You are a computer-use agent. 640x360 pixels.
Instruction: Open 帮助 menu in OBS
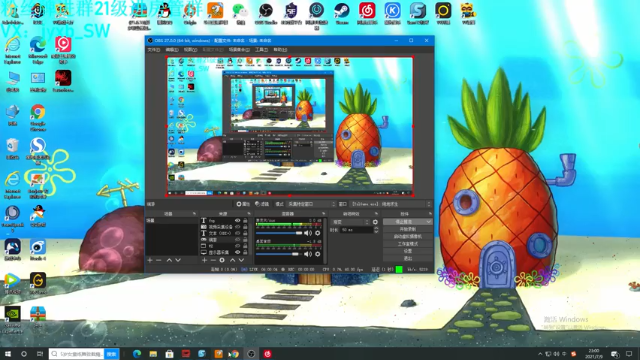(280, 49)
